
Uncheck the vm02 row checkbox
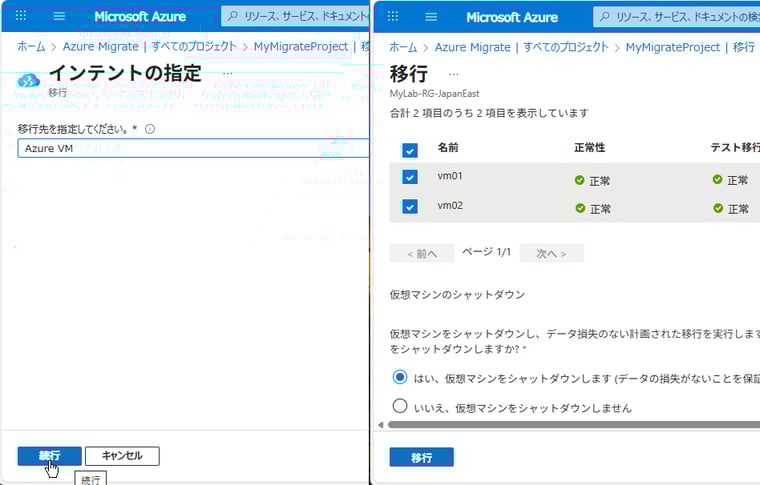point(410,207)
